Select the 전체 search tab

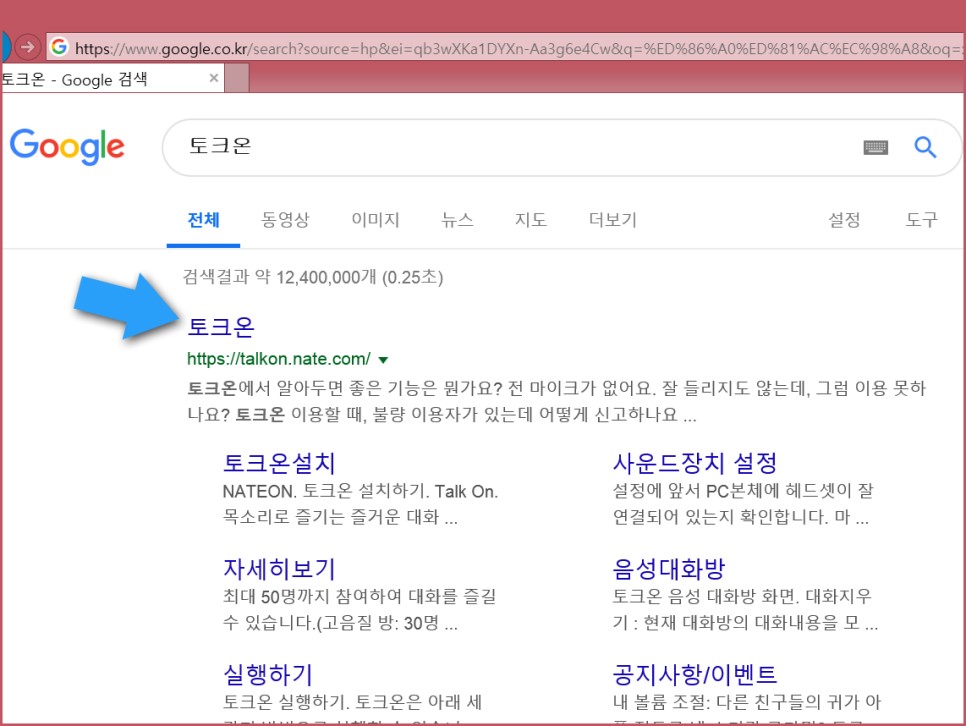click(203, 220)
